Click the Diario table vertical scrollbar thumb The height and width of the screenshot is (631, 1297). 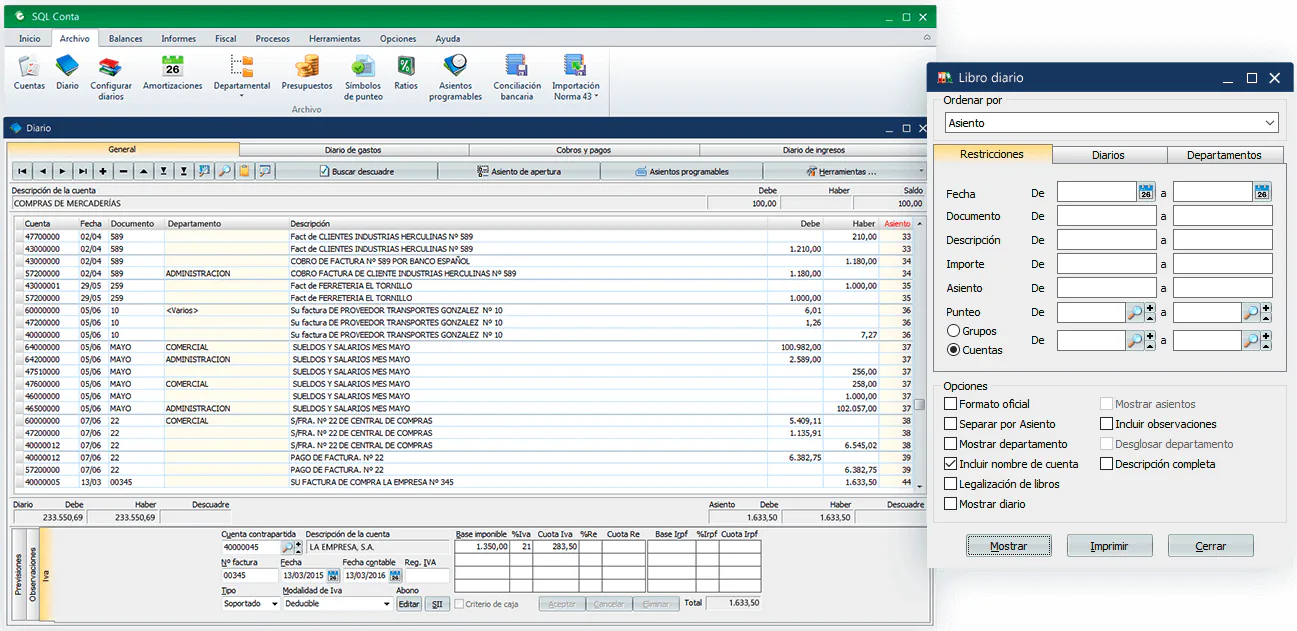click(x=919, y=405)
